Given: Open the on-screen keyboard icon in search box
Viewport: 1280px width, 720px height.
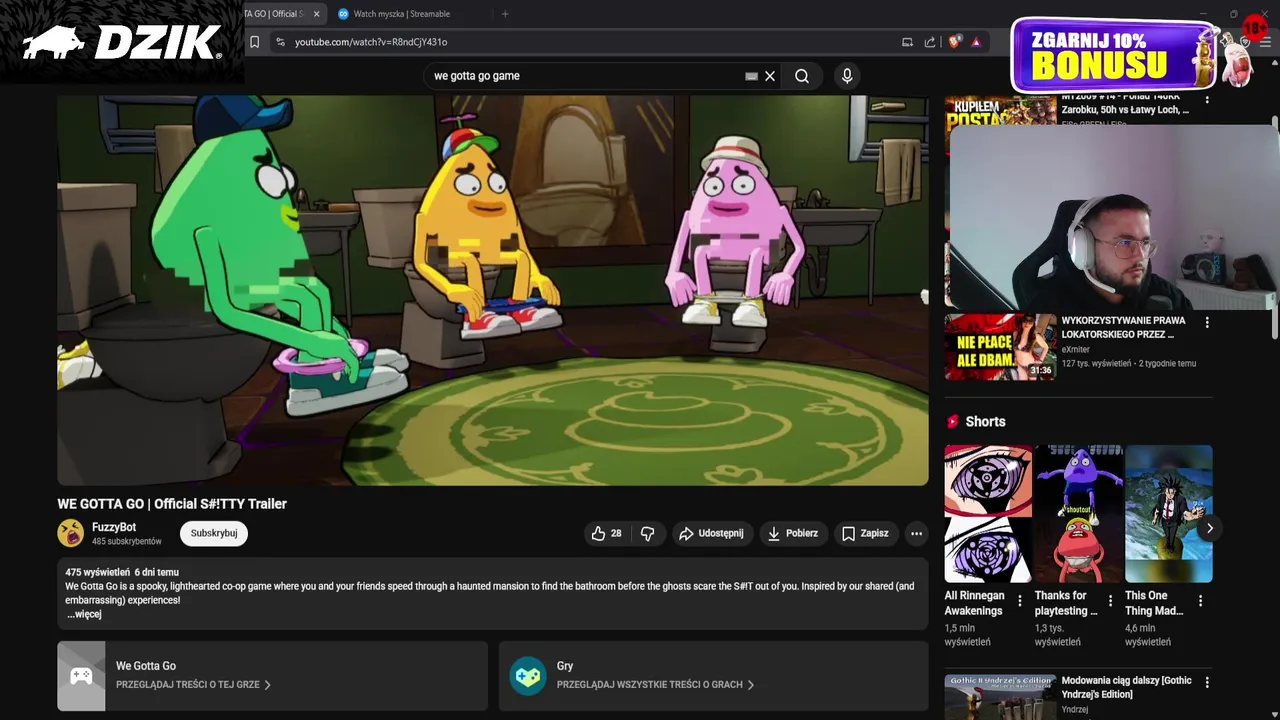Looking at the screenshot, I should pos(751,76).
